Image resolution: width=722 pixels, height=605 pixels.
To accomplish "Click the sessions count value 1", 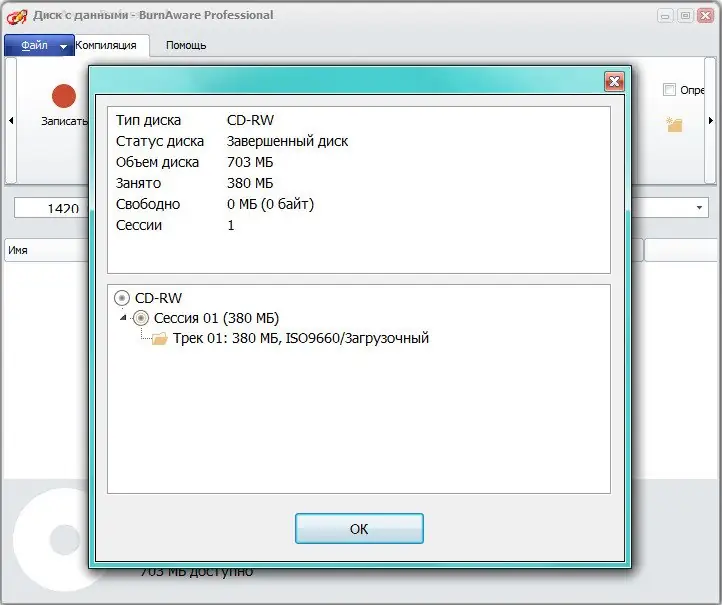I will click(231, 226).
